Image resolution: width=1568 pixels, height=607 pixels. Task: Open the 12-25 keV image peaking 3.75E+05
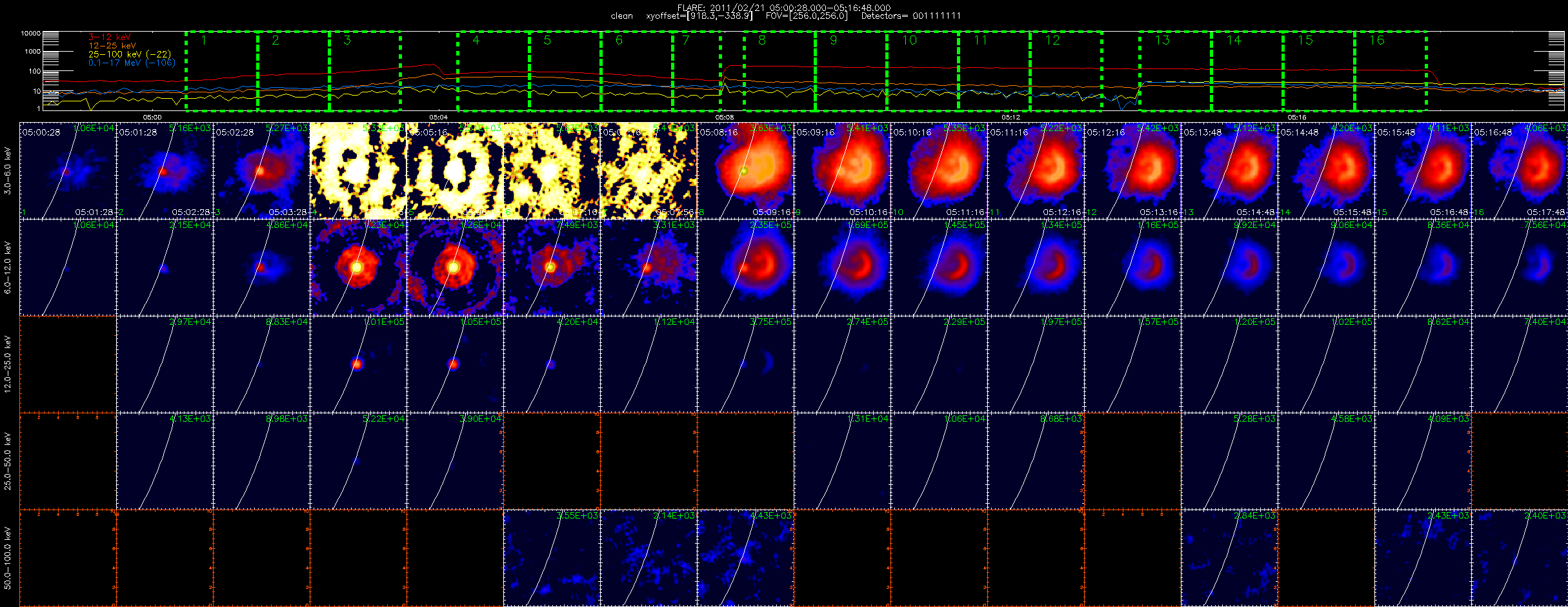[745, 364]
